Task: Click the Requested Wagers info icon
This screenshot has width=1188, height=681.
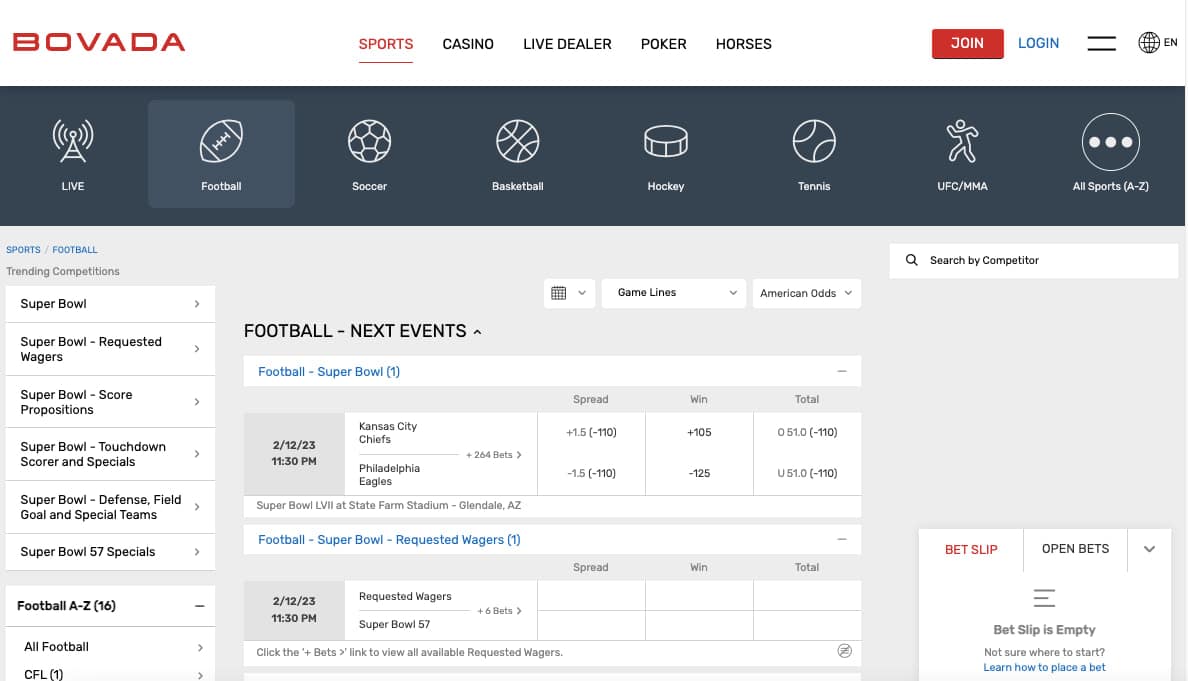Action: click(x=845, y=651)
